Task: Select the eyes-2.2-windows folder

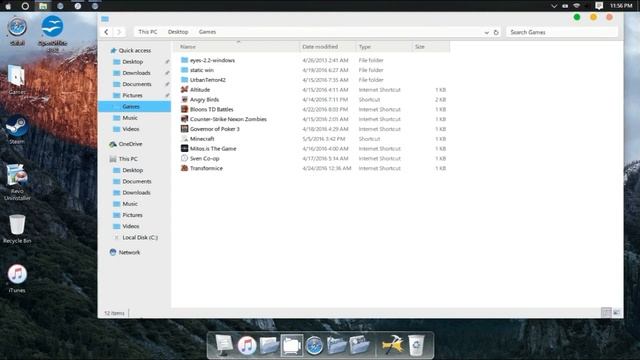Action: (212, 60)
